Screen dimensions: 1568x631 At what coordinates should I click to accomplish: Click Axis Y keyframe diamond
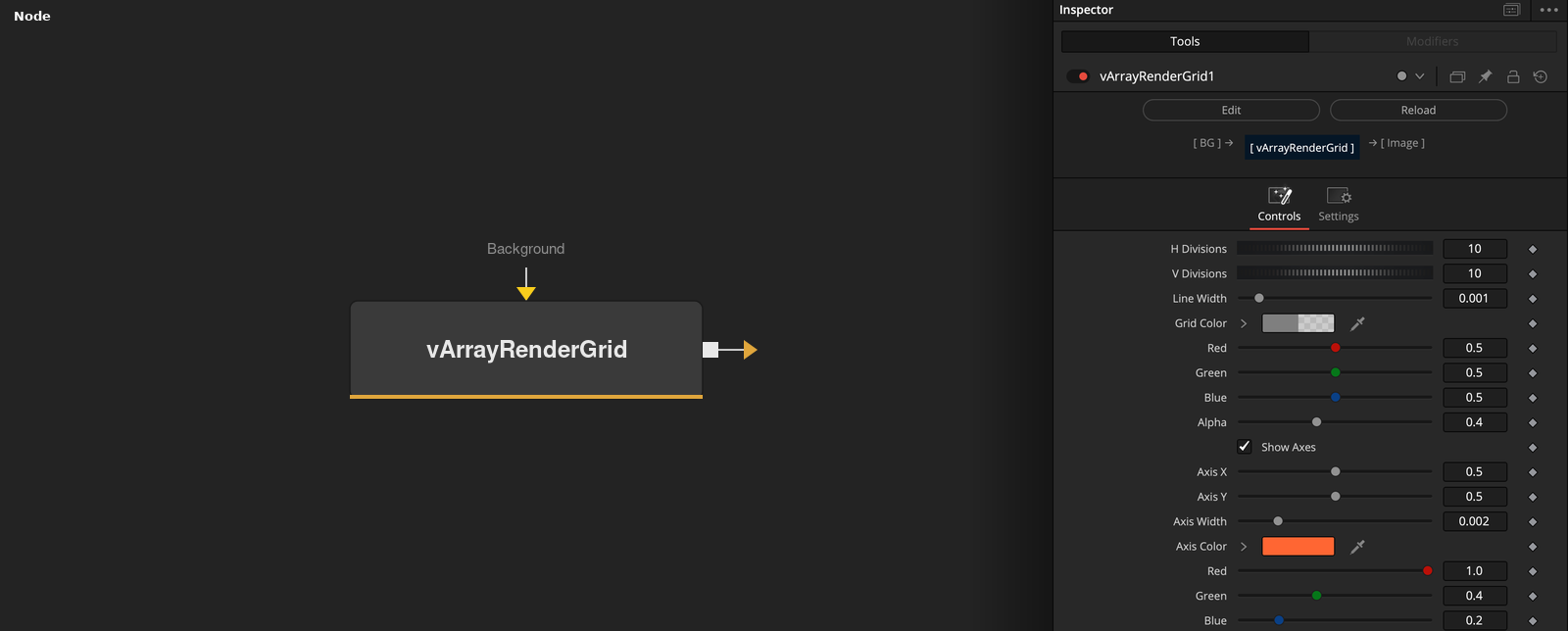(x=1533, y=497)
